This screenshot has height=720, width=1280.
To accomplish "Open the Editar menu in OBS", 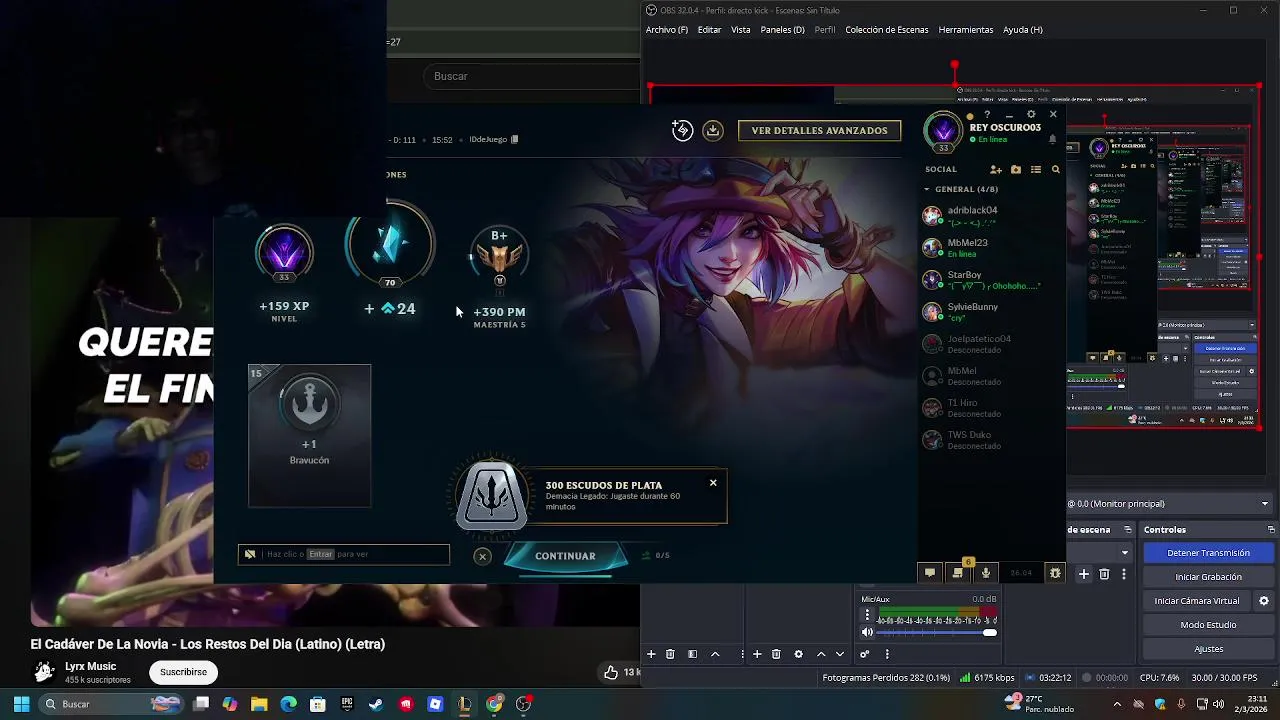I will click(709, 30).
